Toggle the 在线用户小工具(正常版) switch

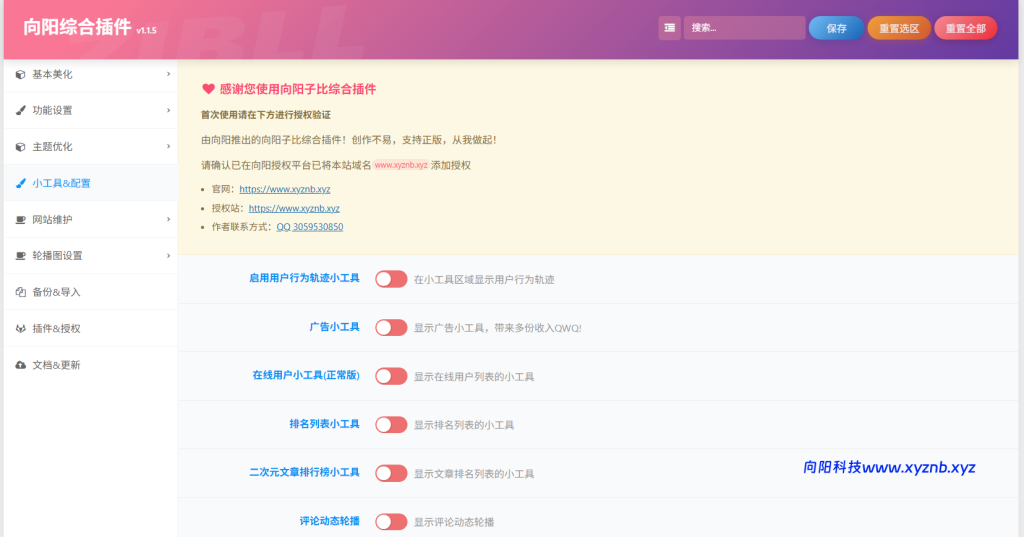pyautogui.click(x=391, y=376)
